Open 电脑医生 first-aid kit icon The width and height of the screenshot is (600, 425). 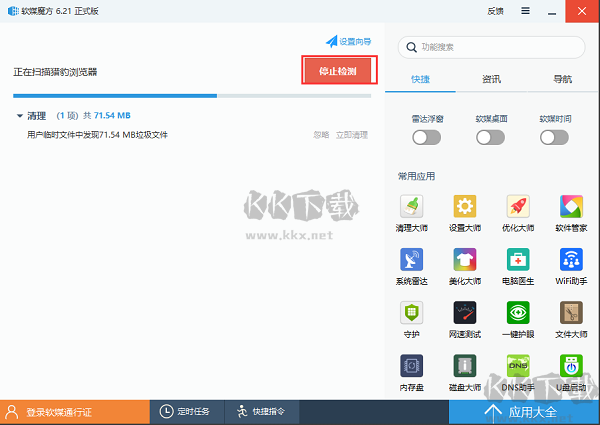click(518, 259)
